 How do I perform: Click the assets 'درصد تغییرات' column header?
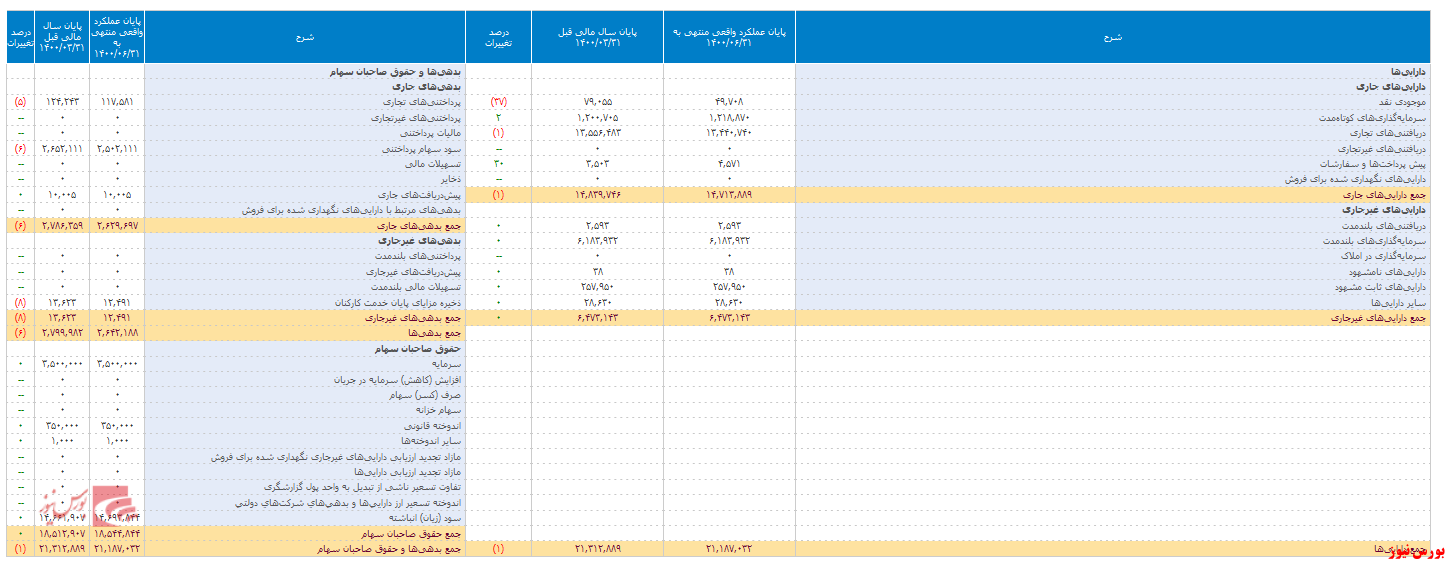[x=497, y=37]
